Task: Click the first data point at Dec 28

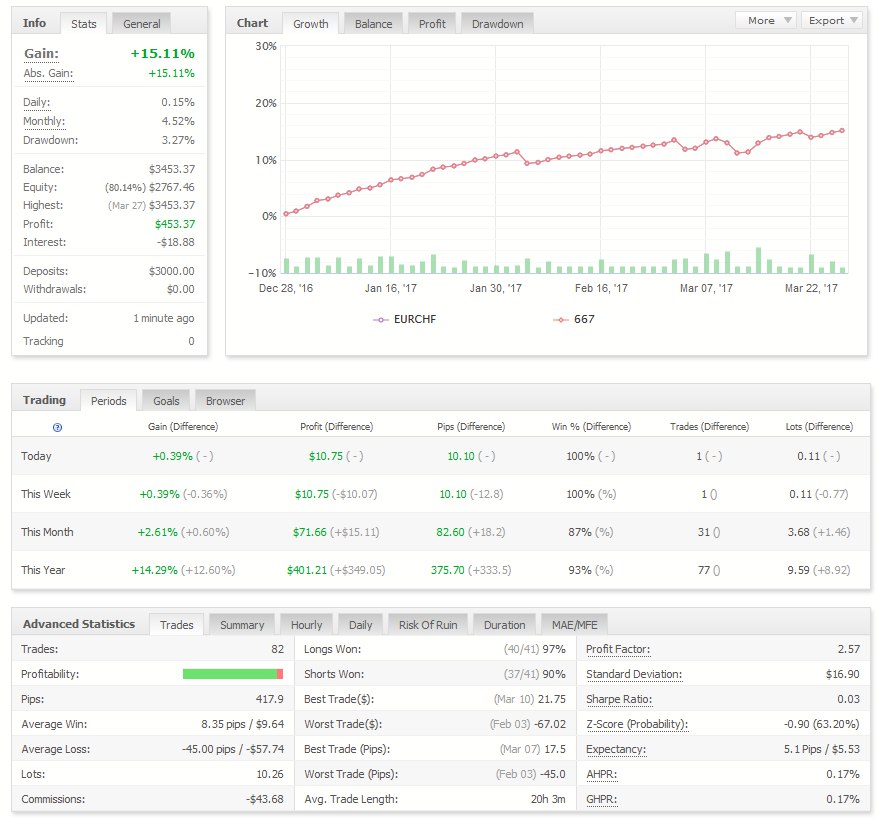Action: [286, 214]
